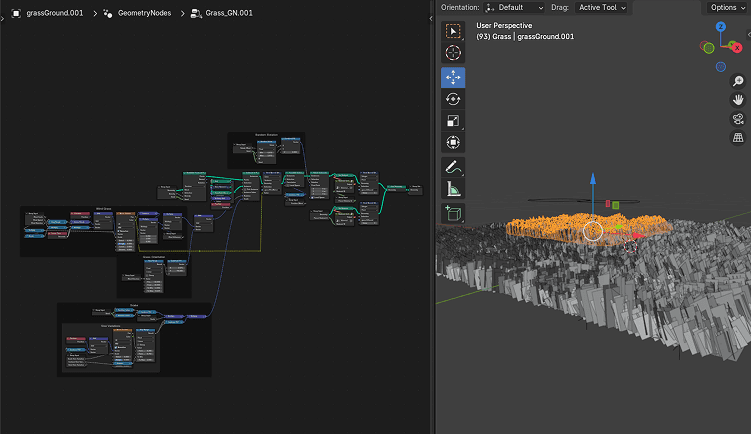Select the Move tool
751x434 pixels.
[453, 77]
